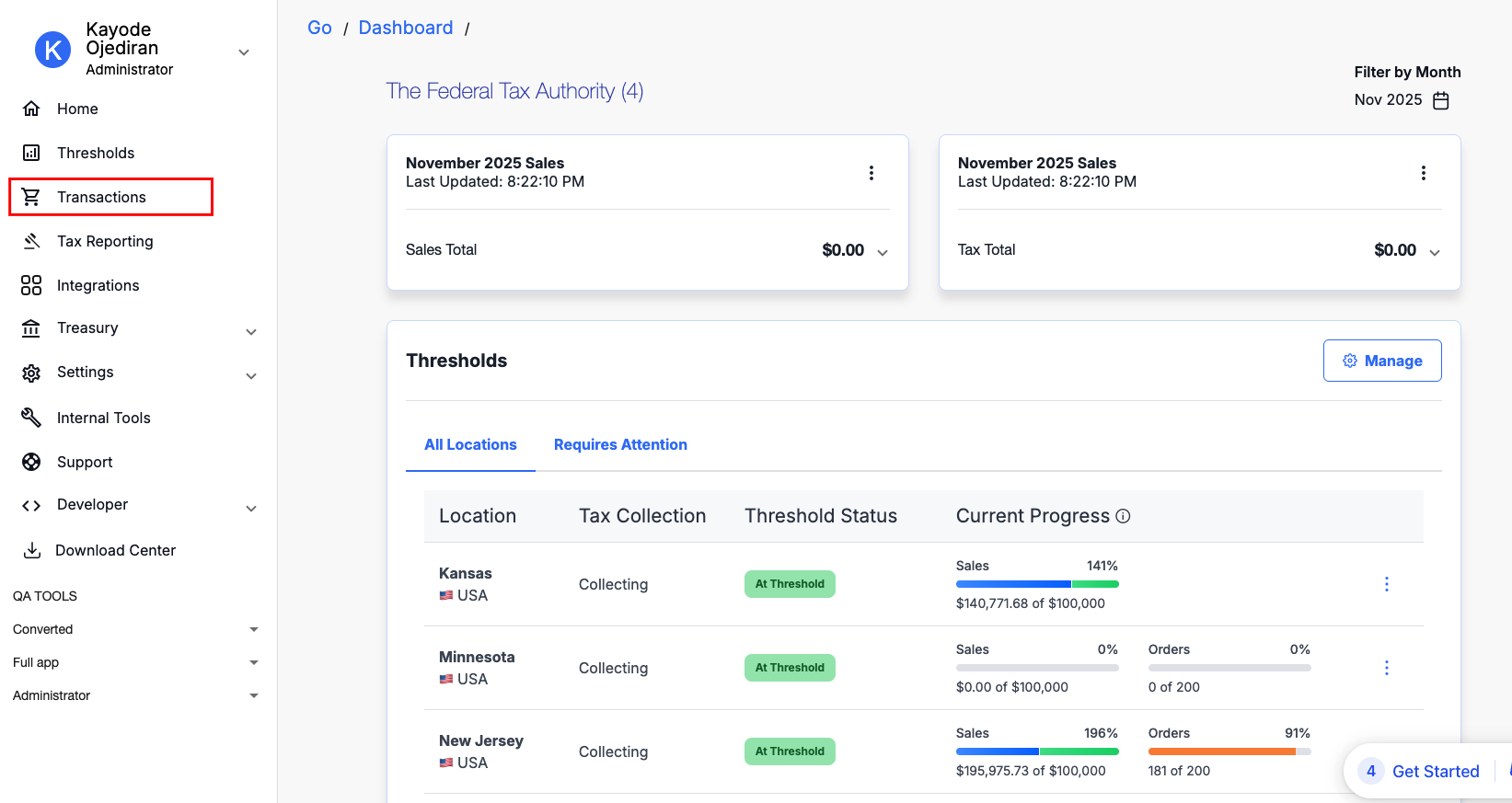Click the New Jersey location name
This screenshot has height=803, width=1512.
click(x=481, y=740)
